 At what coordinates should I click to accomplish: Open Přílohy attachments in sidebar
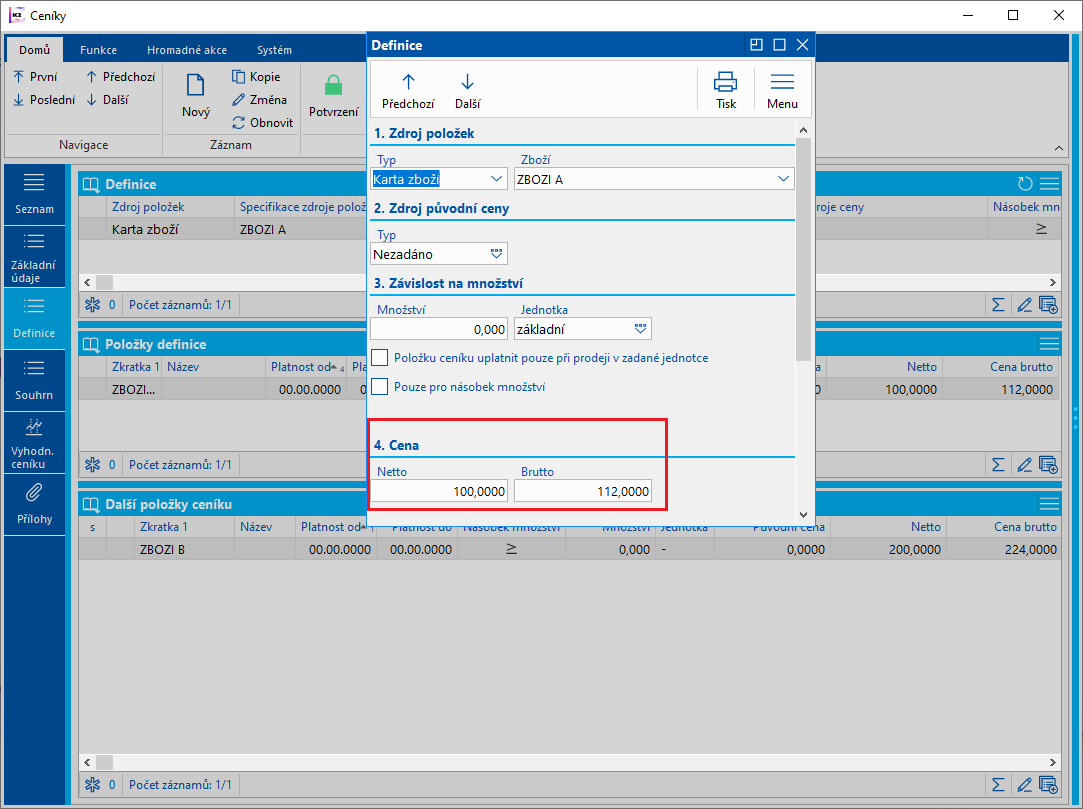click(x=35, y=504)
